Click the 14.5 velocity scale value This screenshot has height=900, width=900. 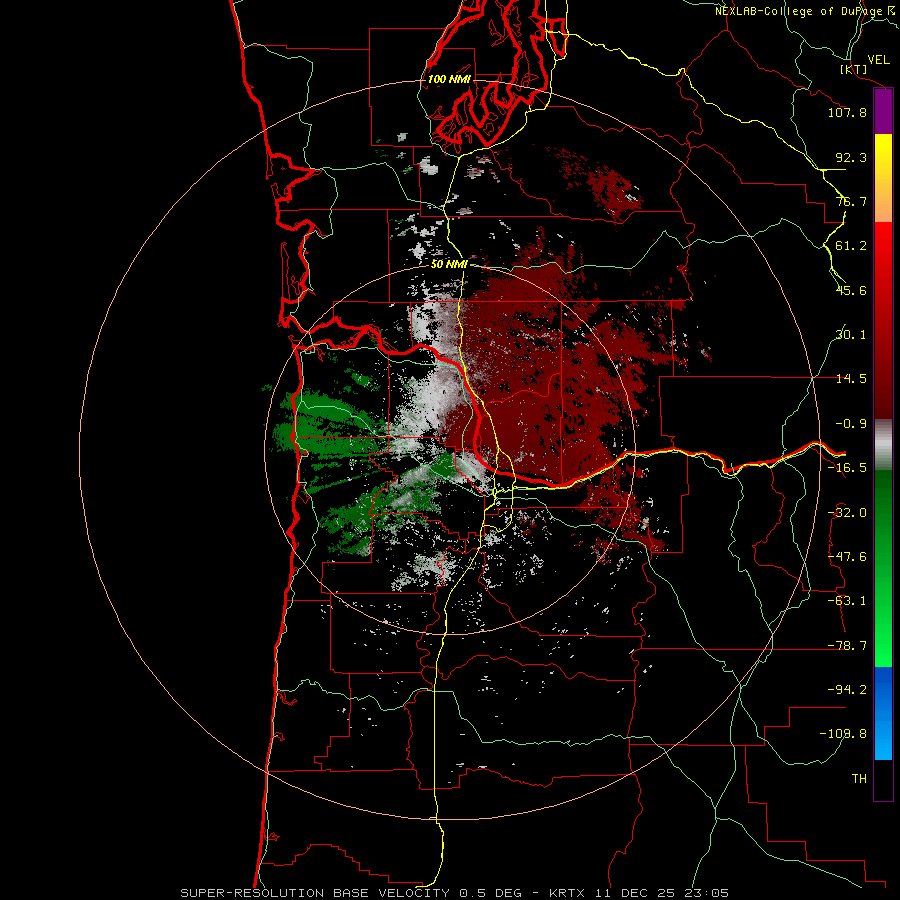[x=851, y=379]
